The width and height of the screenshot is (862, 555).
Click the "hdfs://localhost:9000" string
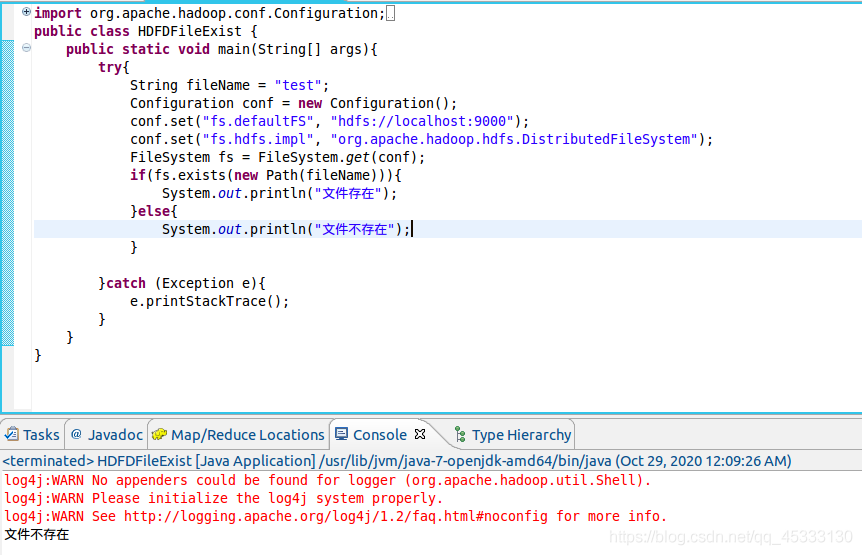coord(422,121)
